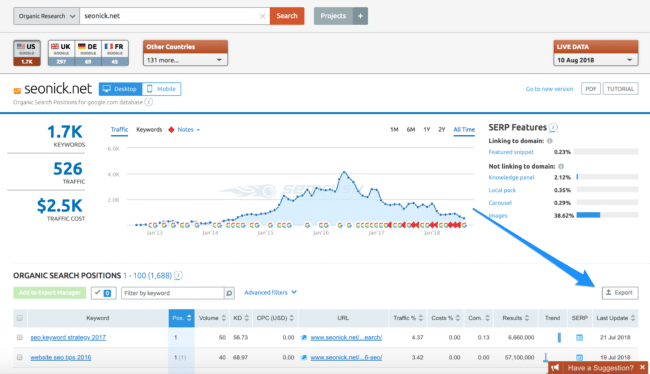Set chart range to 1Y

click(427, 130)
